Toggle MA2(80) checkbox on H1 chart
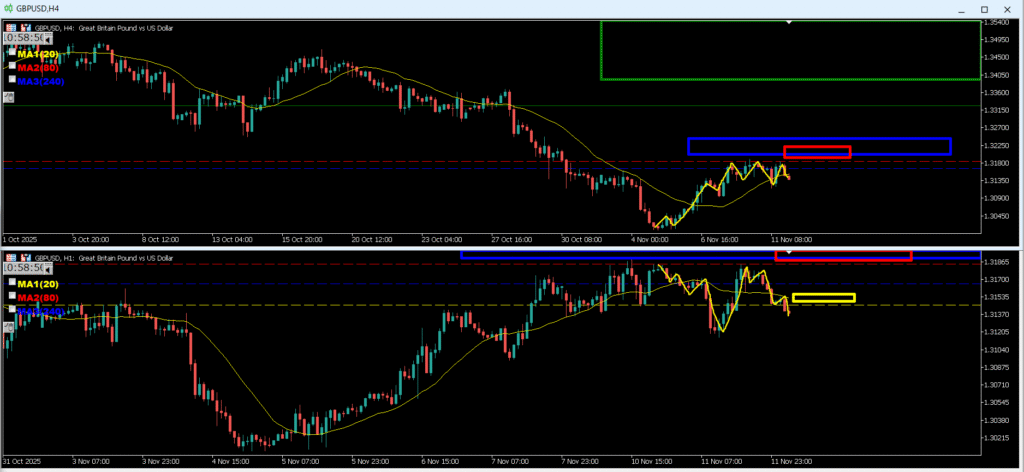This screenshot has width=1024, height=472. [12, 295]
